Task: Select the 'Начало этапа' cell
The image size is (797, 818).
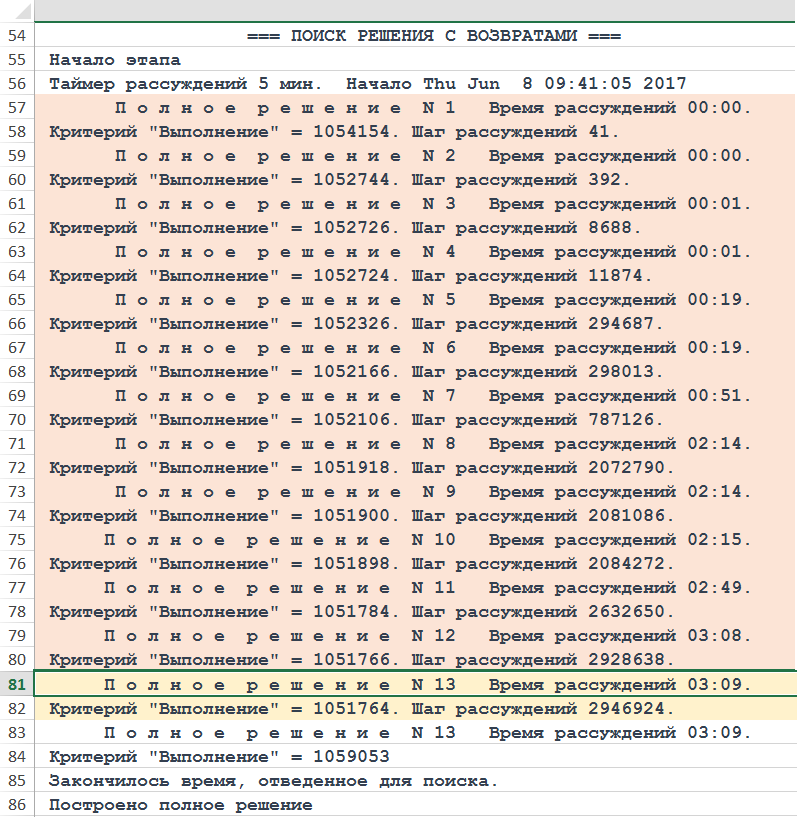Action: click(115, 60)
